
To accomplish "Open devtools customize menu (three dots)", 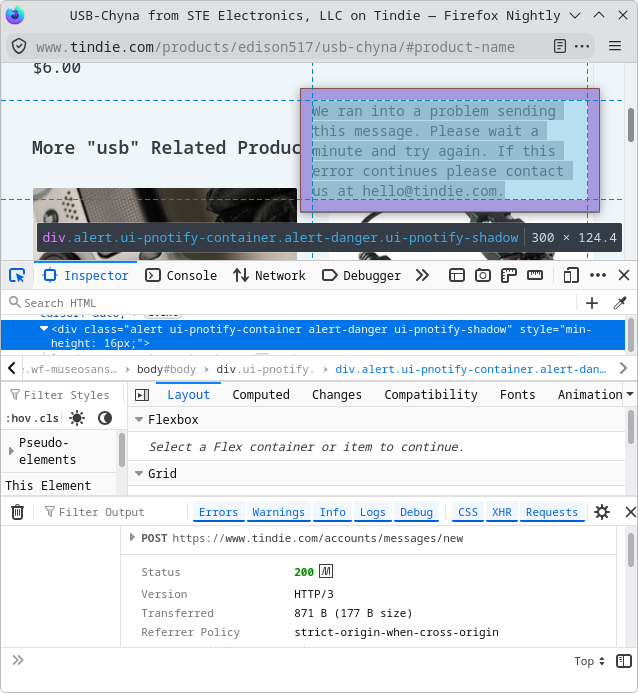I will point(598,275).
